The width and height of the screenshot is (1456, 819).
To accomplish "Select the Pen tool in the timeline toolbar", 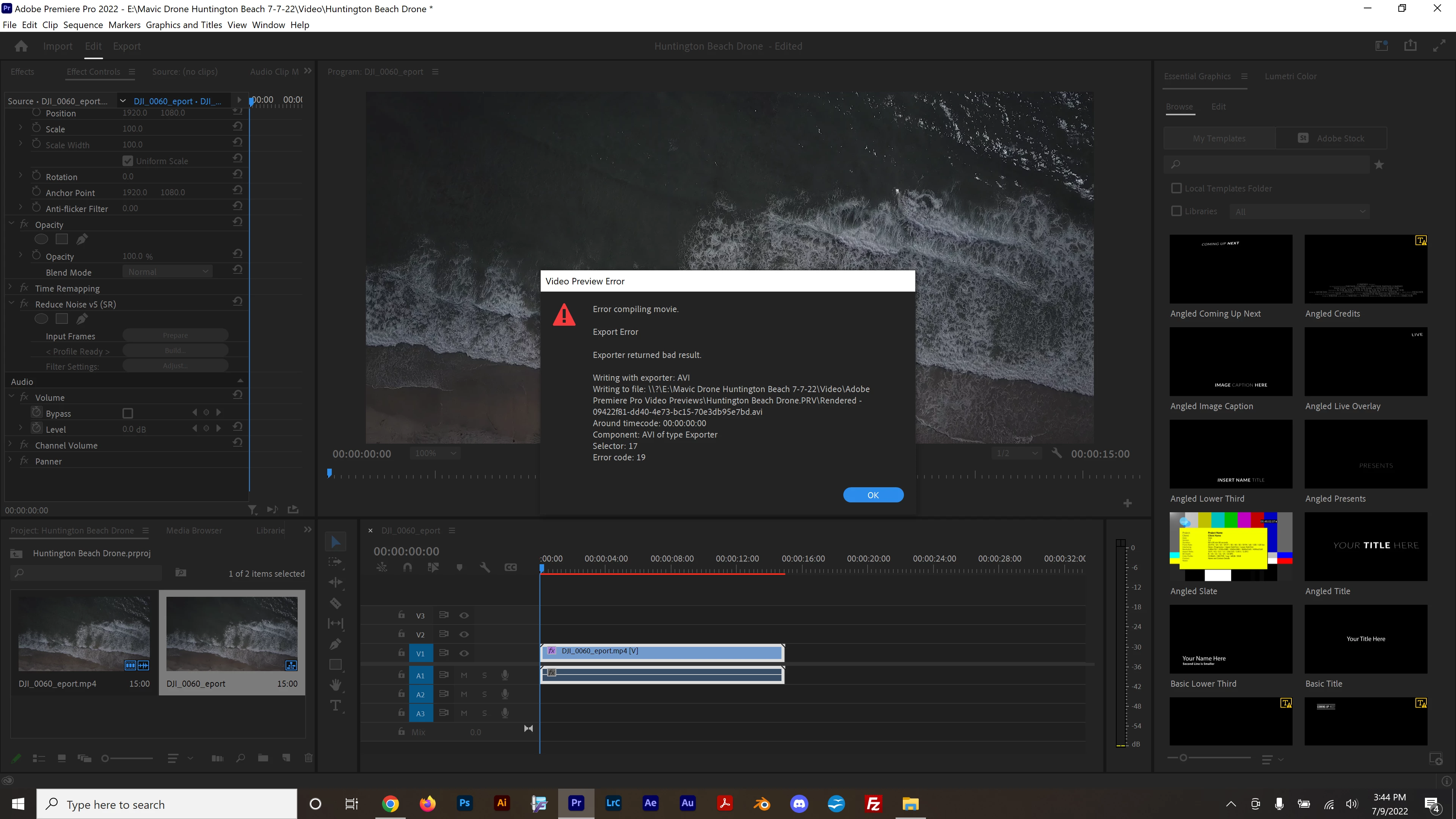I will tap(335, 644).
